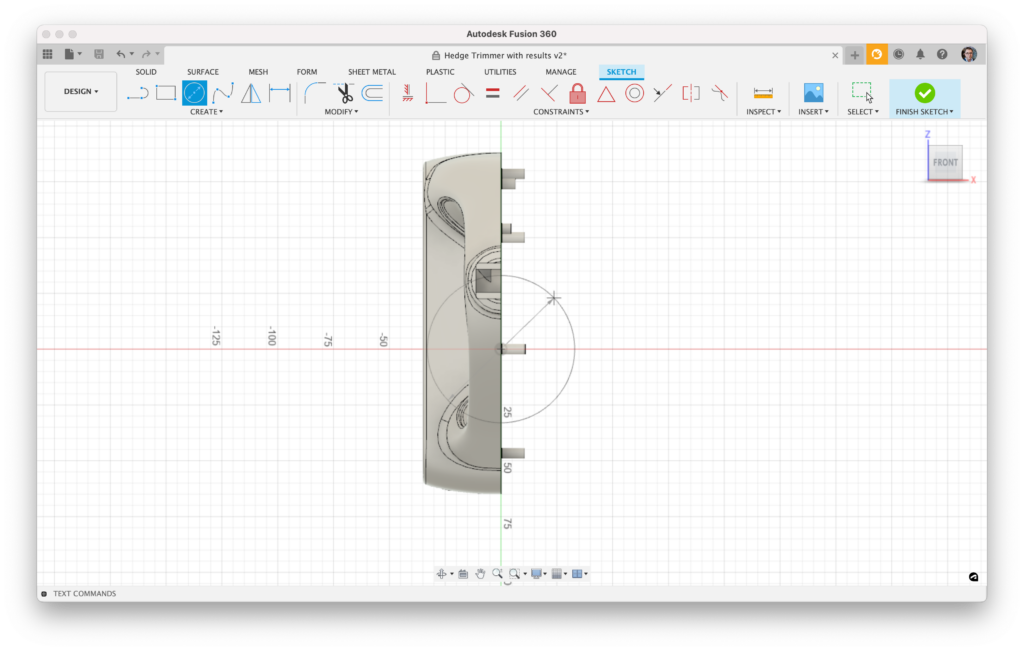Switch to the SKETCH tab
1024x651 pixels.
tap(621, 72)
